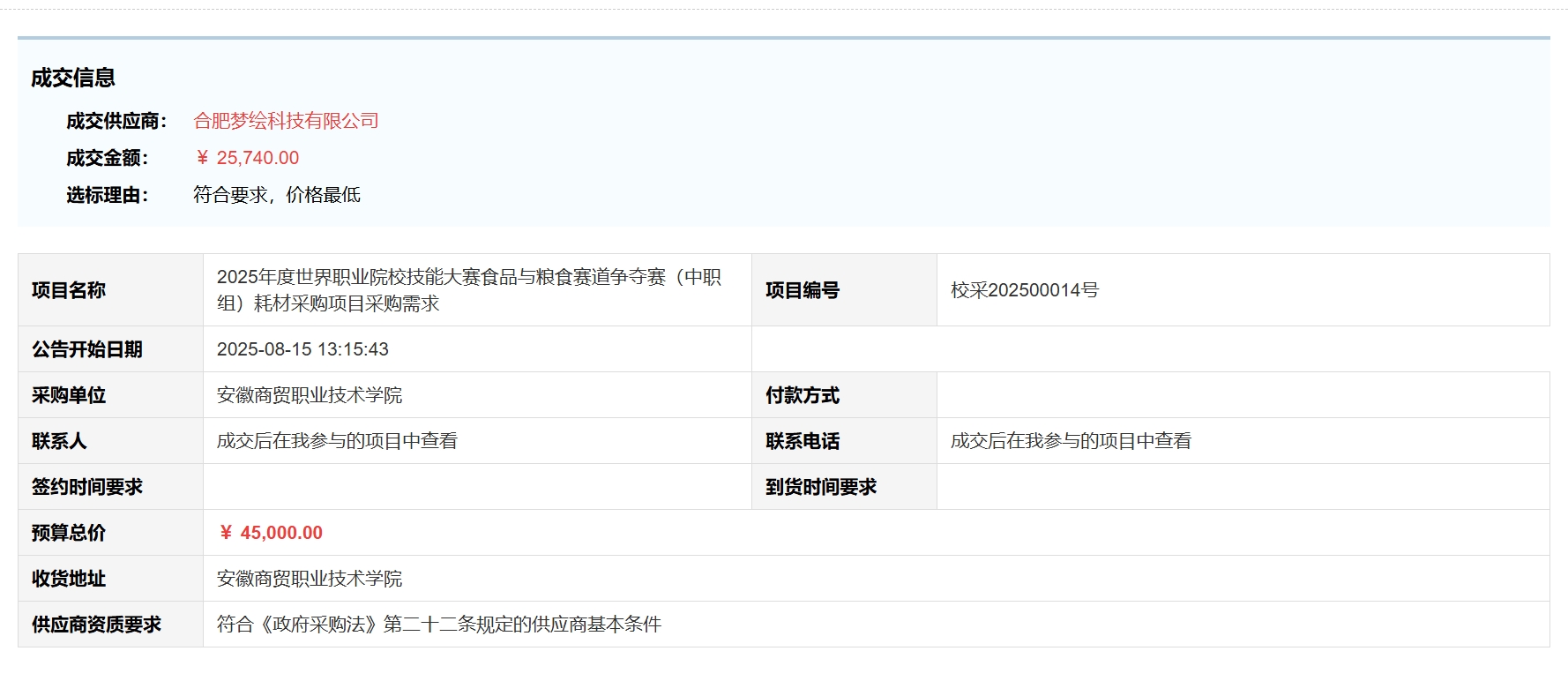
Task: Click the 到货时间要求 label cell
Action: [821, 487]
